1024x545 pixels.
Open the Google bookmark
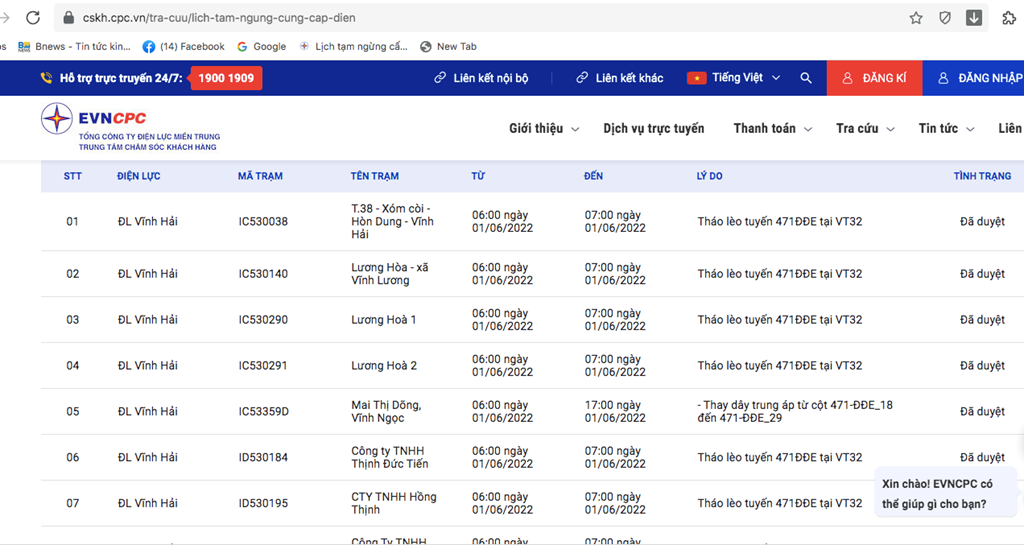261,46
